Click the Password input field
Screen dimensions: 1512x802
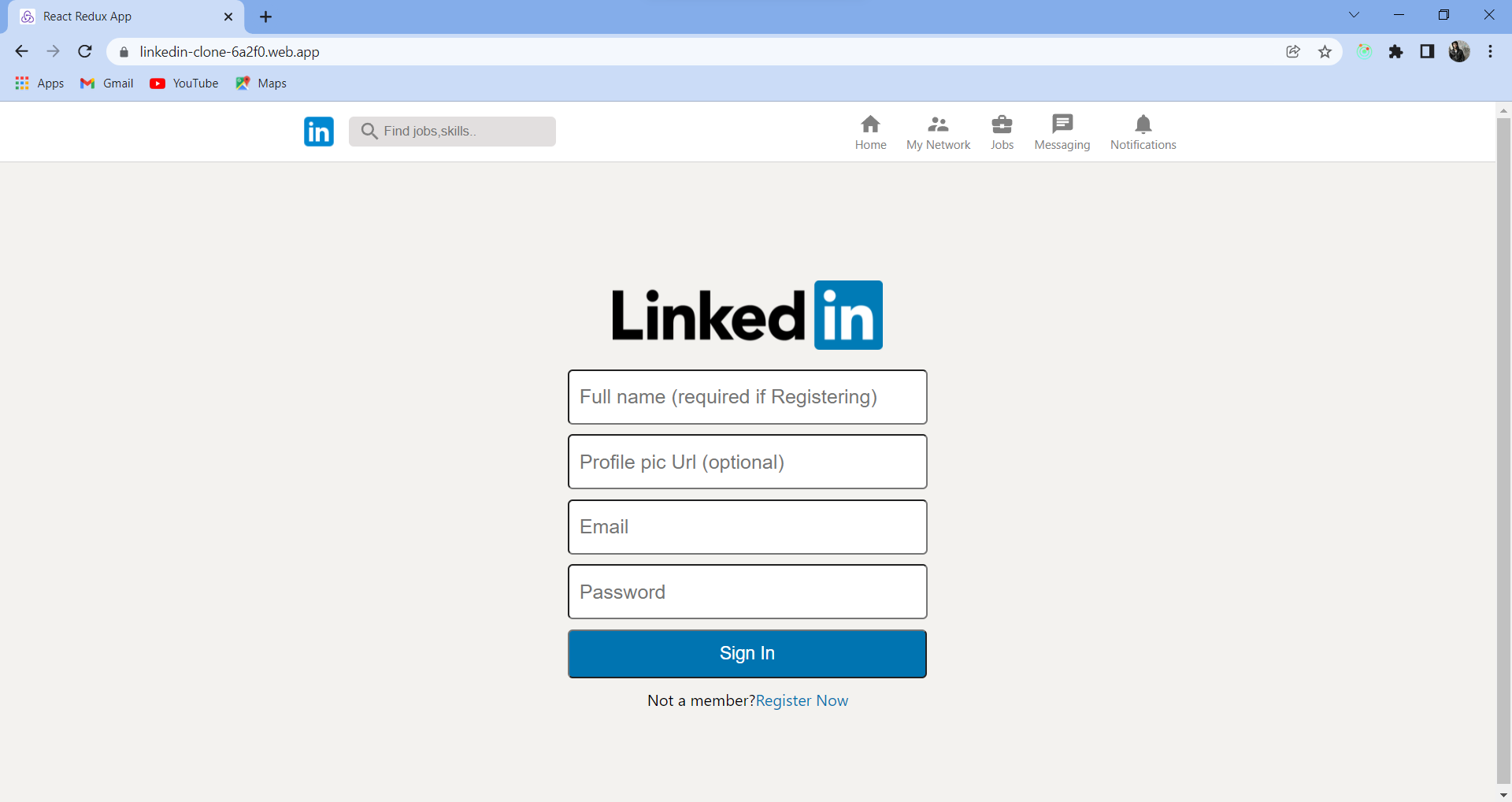coord(747,592)
